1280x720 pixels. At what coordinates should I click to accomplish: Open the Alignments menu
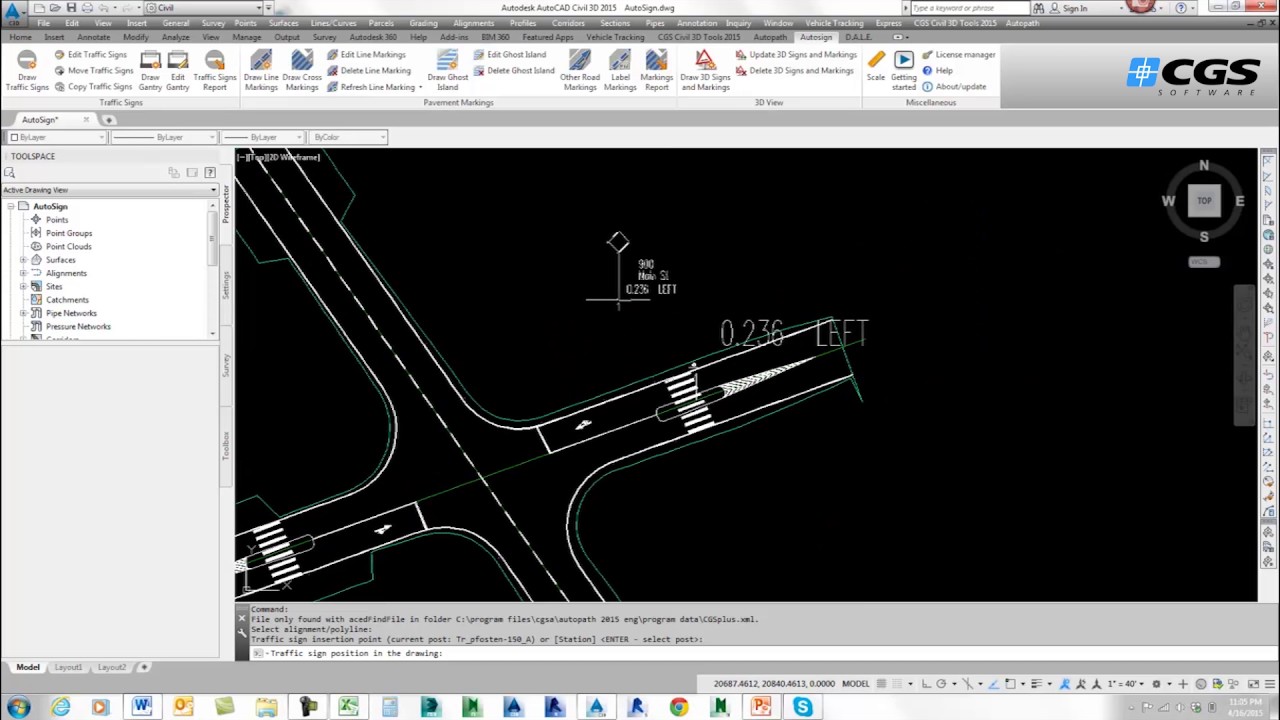(473, 23)
